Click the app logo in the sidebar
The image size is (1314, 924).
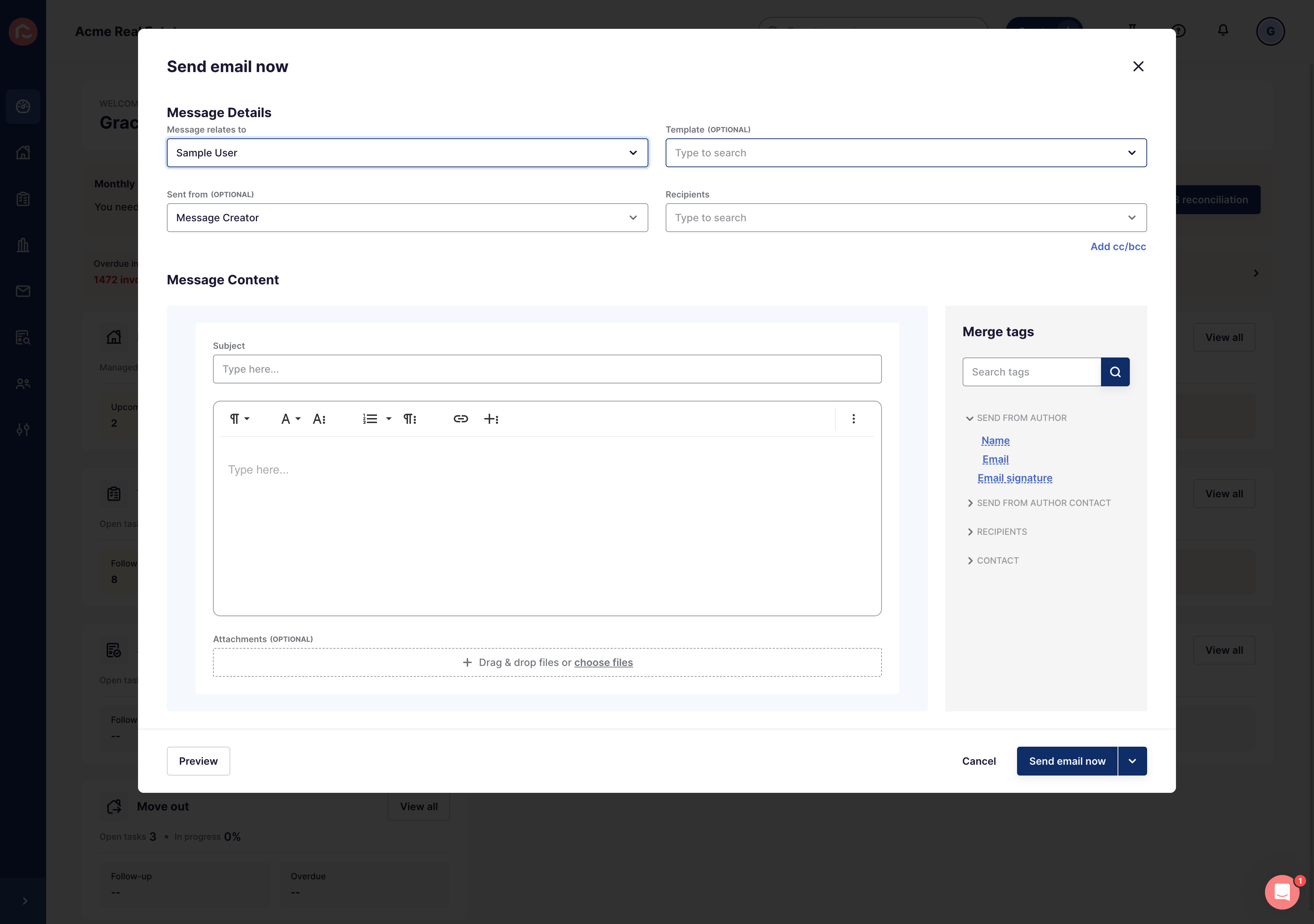(23, 31)
